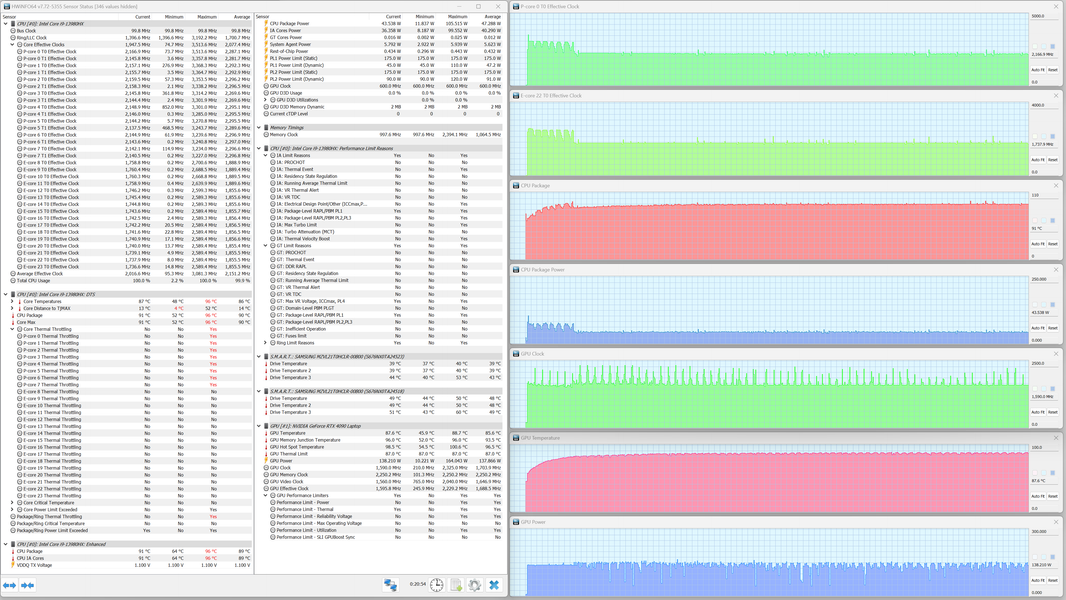Collapse the Core Thermal Throttling subtree
Viewport: 1066px width, 600px height.
(12, 329)
